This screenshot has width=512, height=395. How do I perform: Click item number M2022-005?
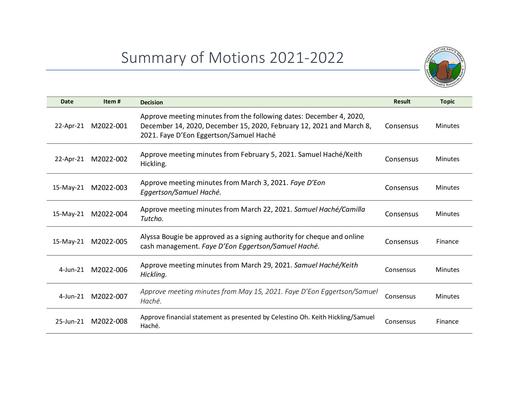[x=109, y=242]
